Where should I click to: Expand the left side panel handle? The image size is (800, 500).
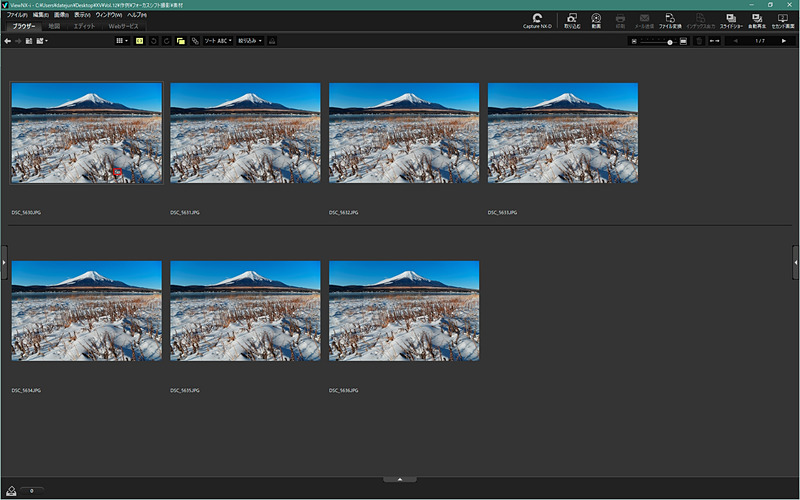coord(3,261)
